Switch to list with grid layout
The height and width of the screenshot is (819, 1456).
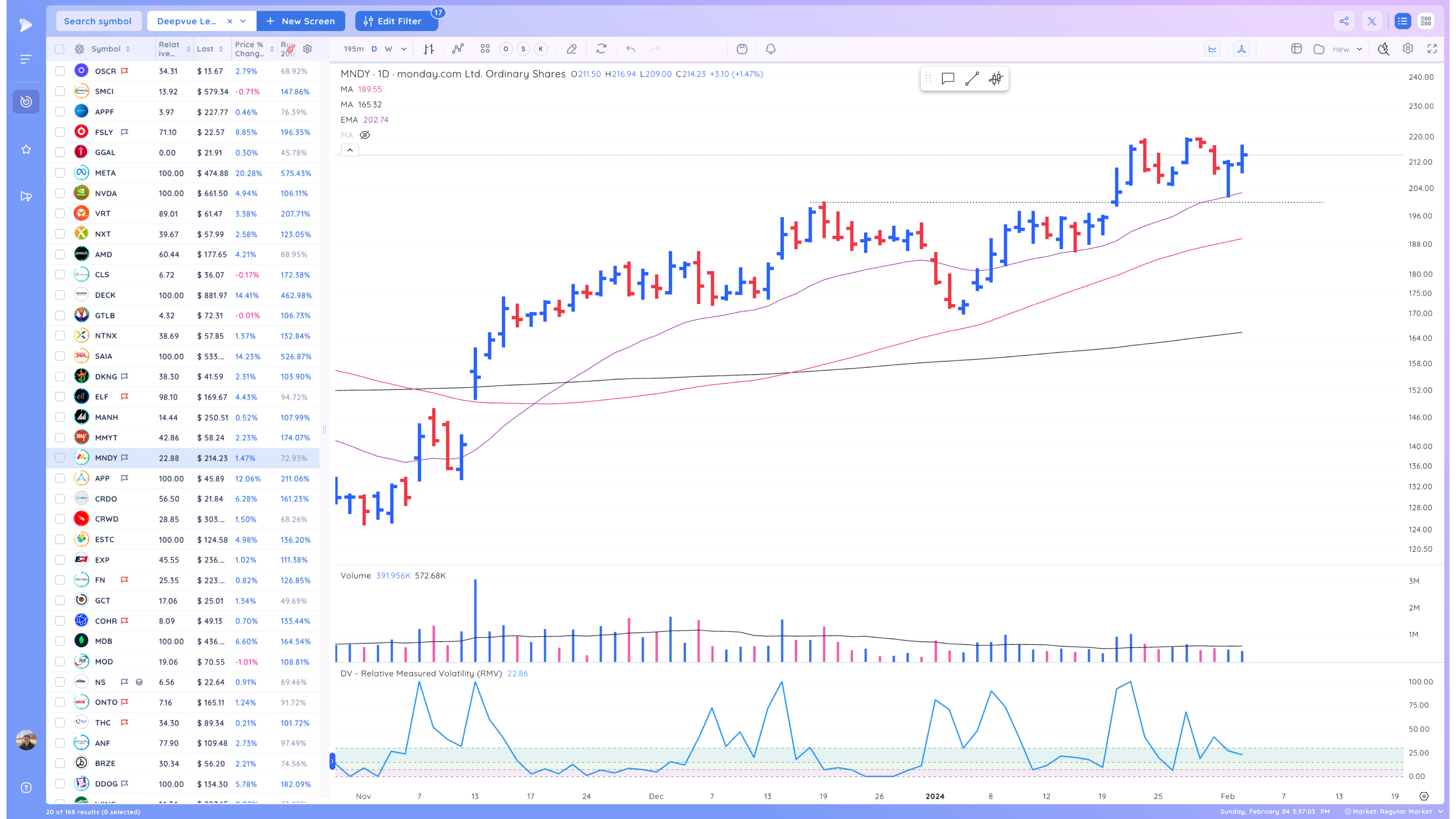1426,21
